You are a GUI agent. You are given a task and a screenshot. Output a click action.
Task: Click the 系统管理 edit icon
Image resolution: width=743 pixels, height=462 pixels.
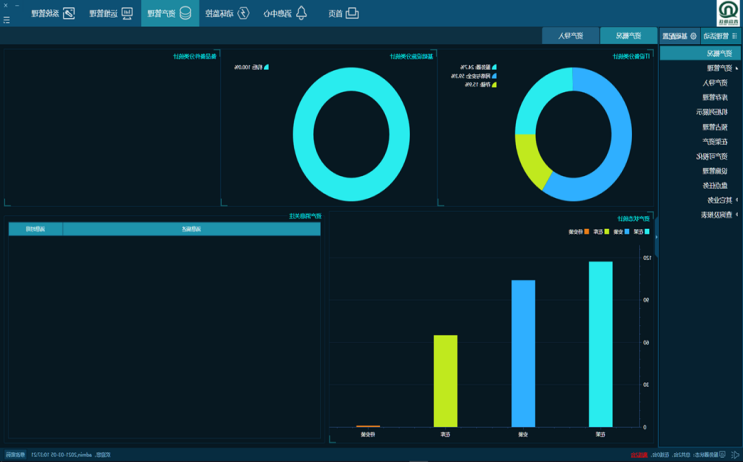pyautogui.click(x=69, y=13)
